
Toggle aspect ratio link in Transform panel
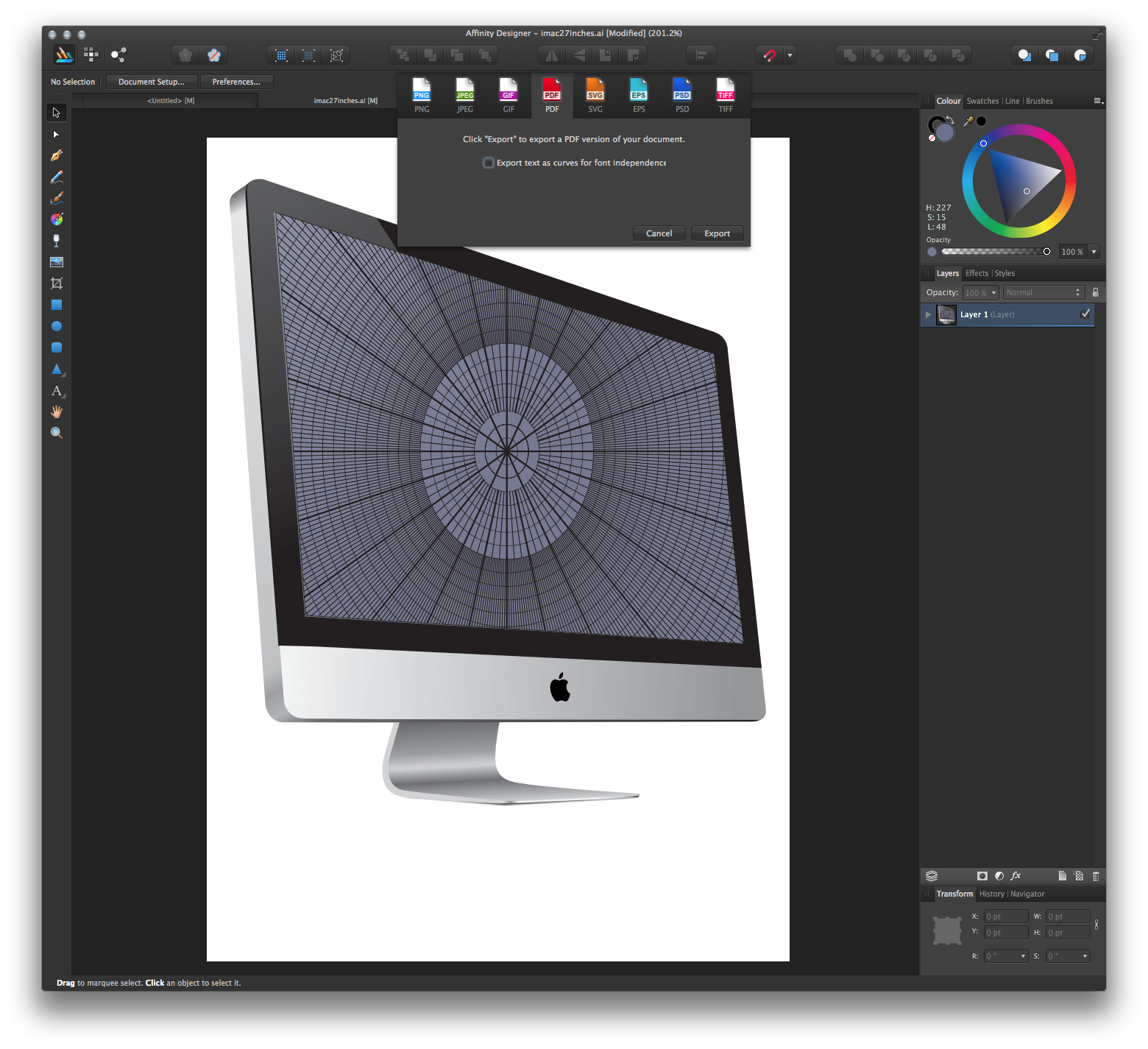pyautogui.click(x=1096, y=925)
